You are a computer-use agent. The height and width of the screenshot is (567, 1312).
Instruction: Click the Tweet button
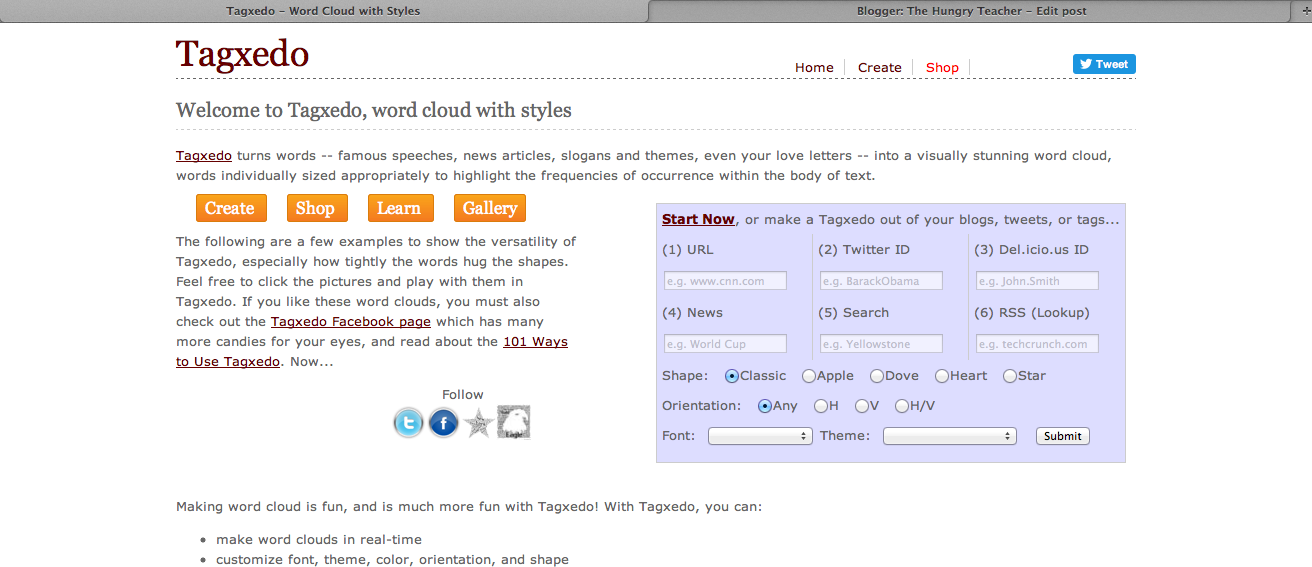pos(1104,64)
